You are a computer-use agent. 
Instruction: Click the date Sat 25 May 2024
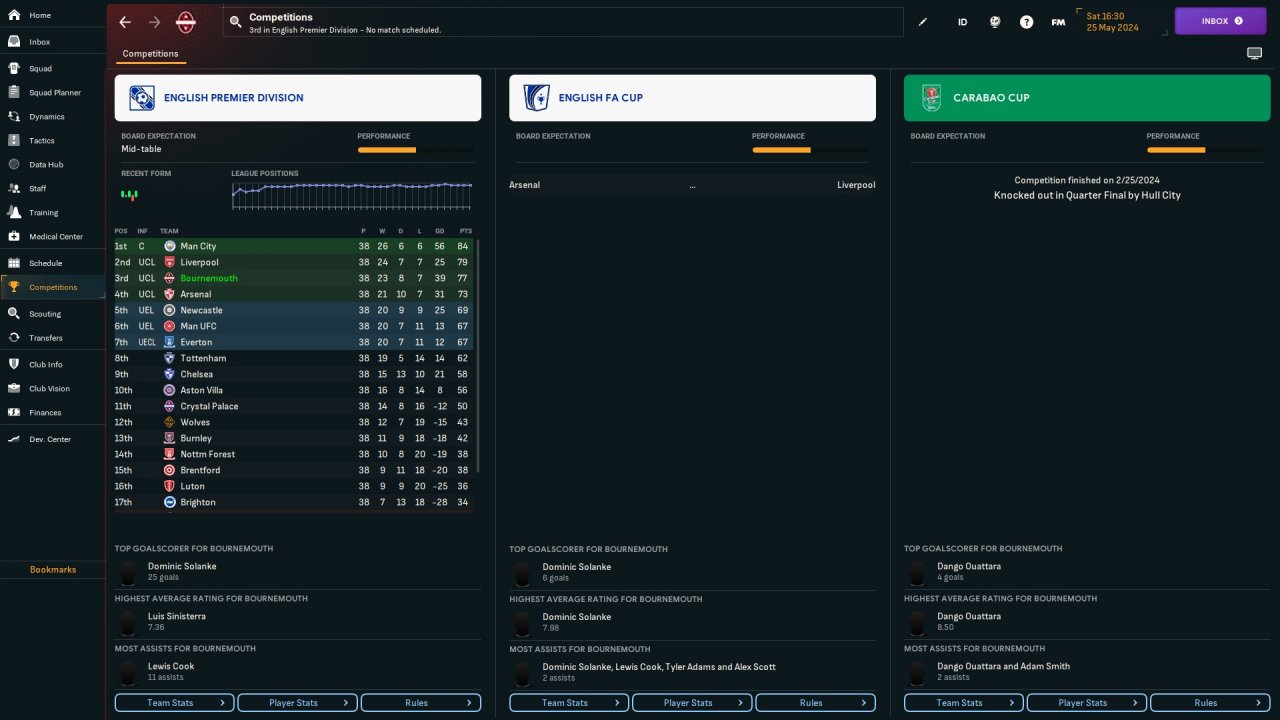(1113, 21)
